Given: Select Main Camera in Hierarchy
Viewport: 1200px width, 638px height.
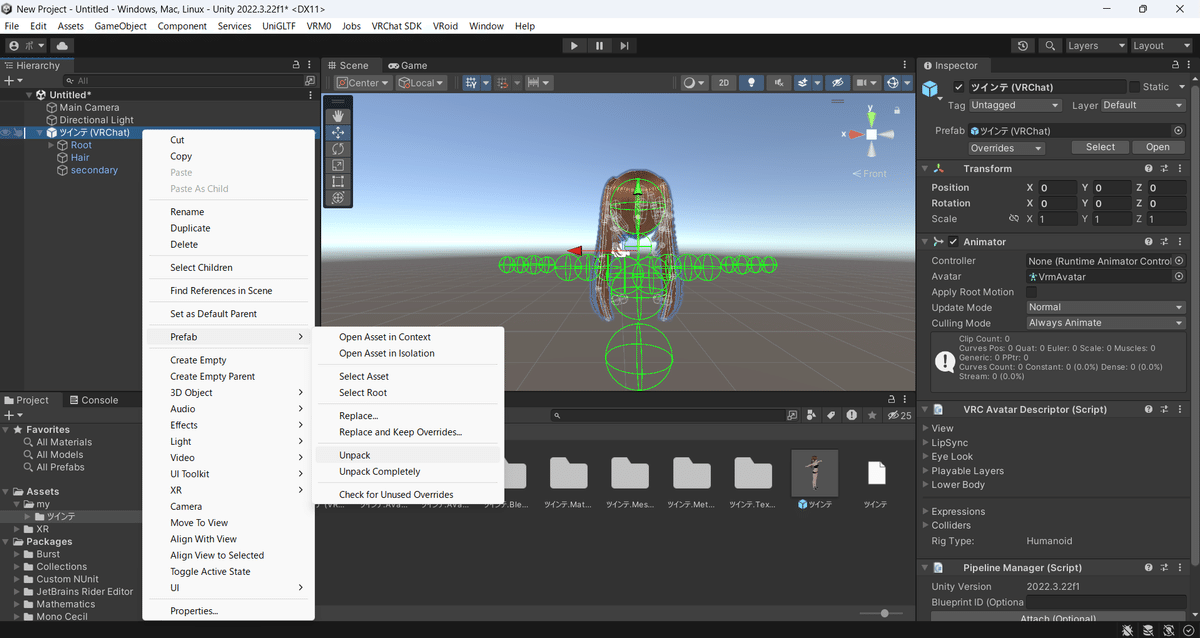Looking at the screenshot, I should point(89,107).
